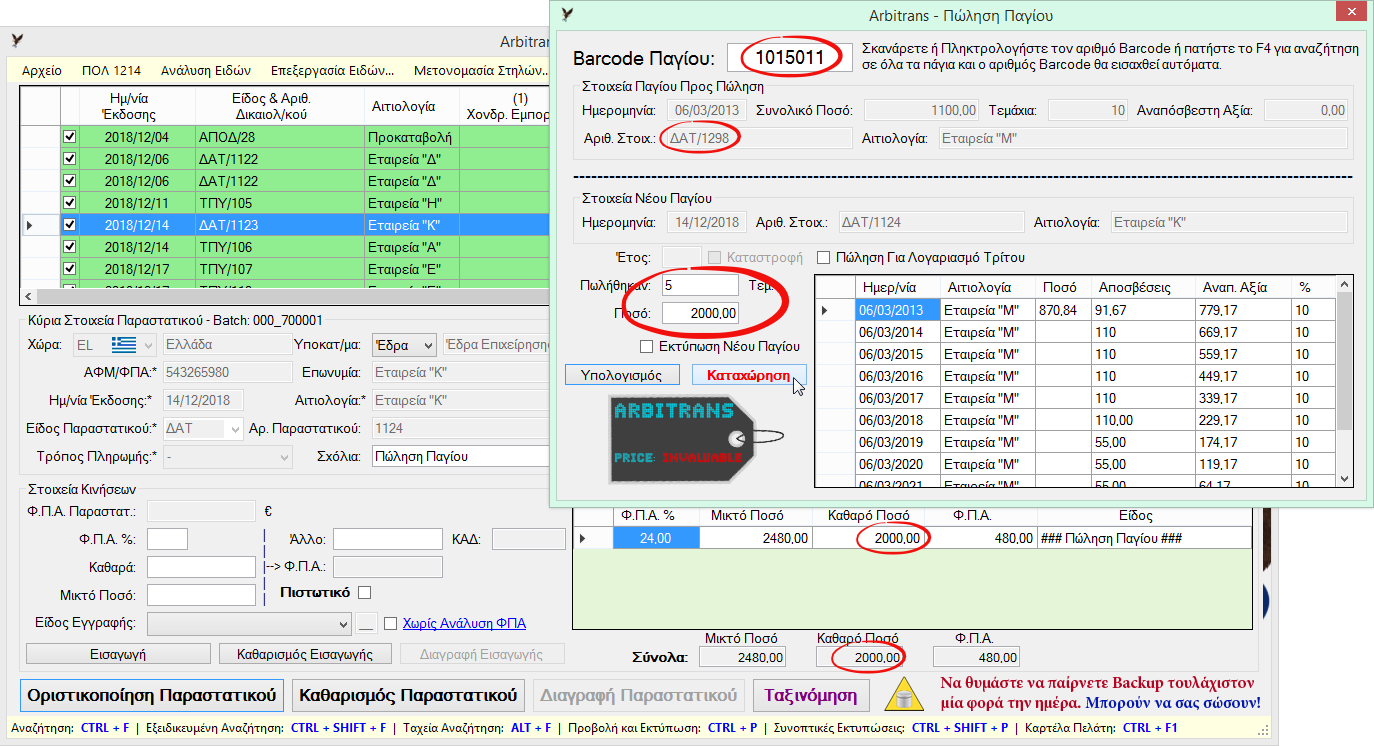
Task: Select depreciation row dated 06/03/2016
Action: (1077, 377)
